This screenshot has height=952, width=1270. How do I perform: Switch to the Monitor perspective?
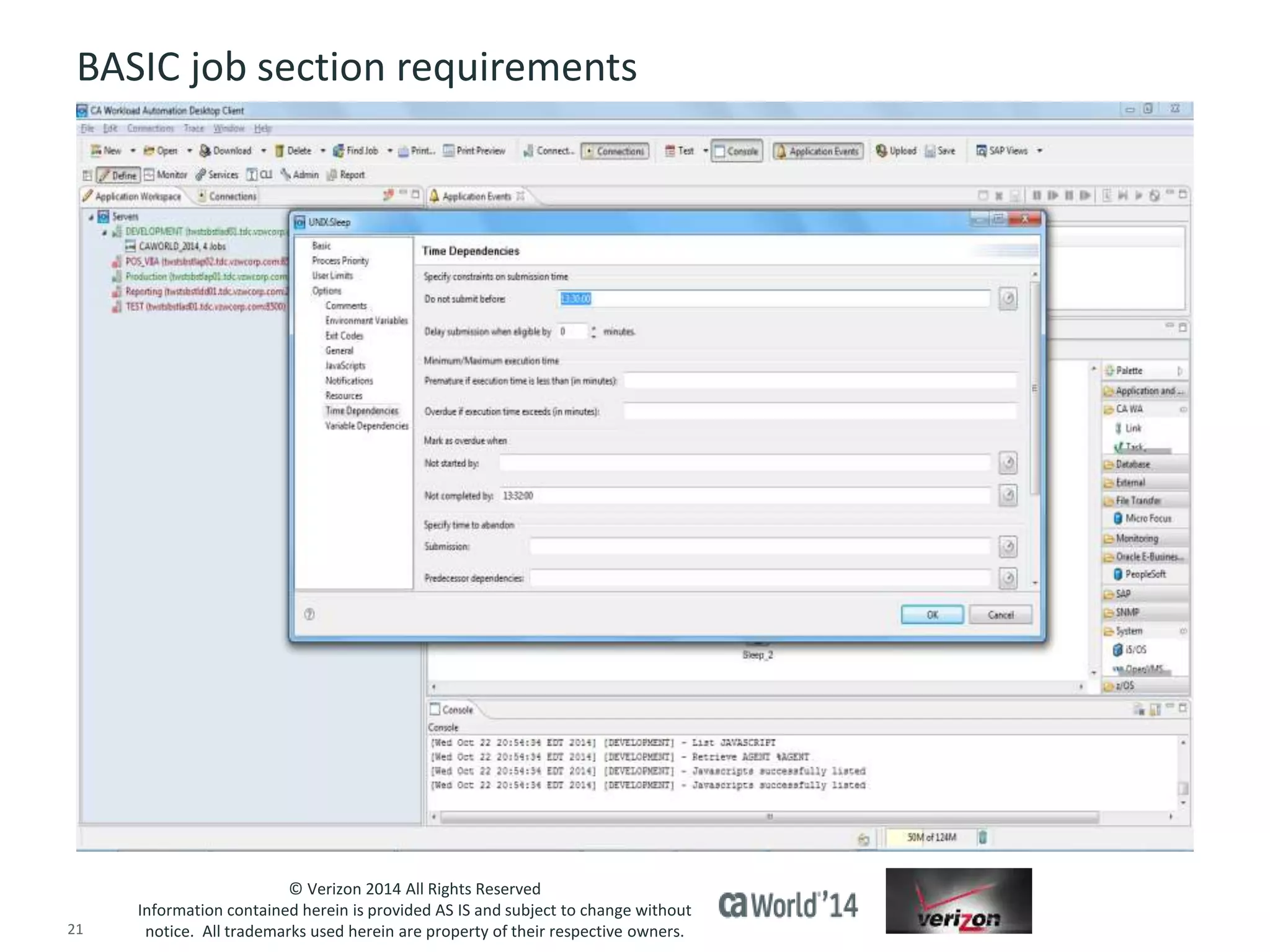click(166, 175)
